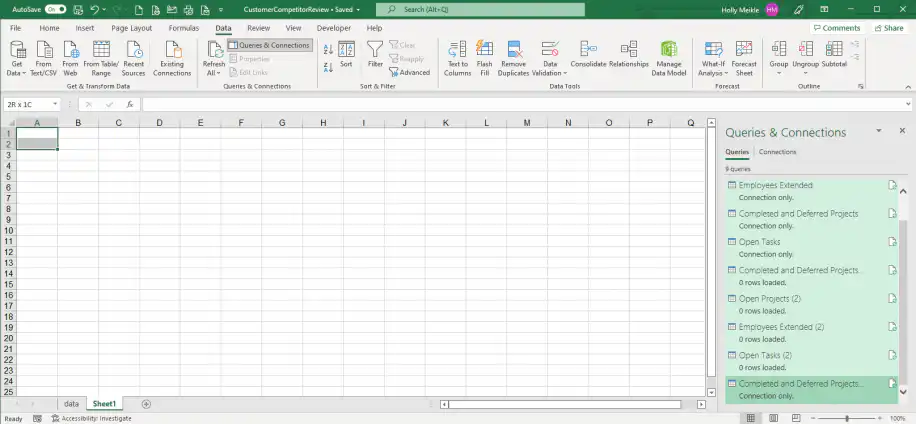Import data From Text/CSV

point(44,59)
